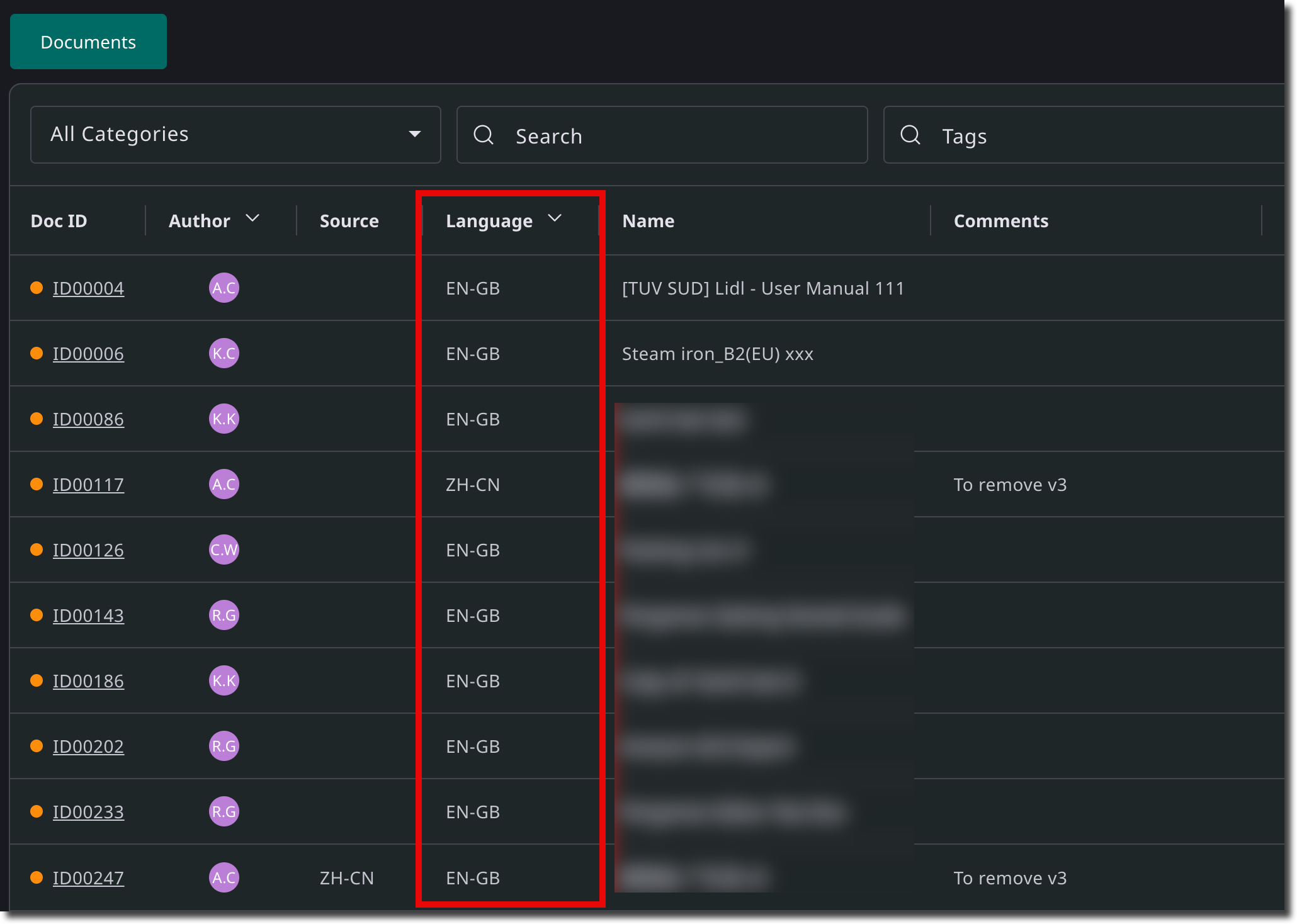Click the R.G author avatar for ID00143
Viewport: 1297px width, 924px height.
click(x=224, y=615)
